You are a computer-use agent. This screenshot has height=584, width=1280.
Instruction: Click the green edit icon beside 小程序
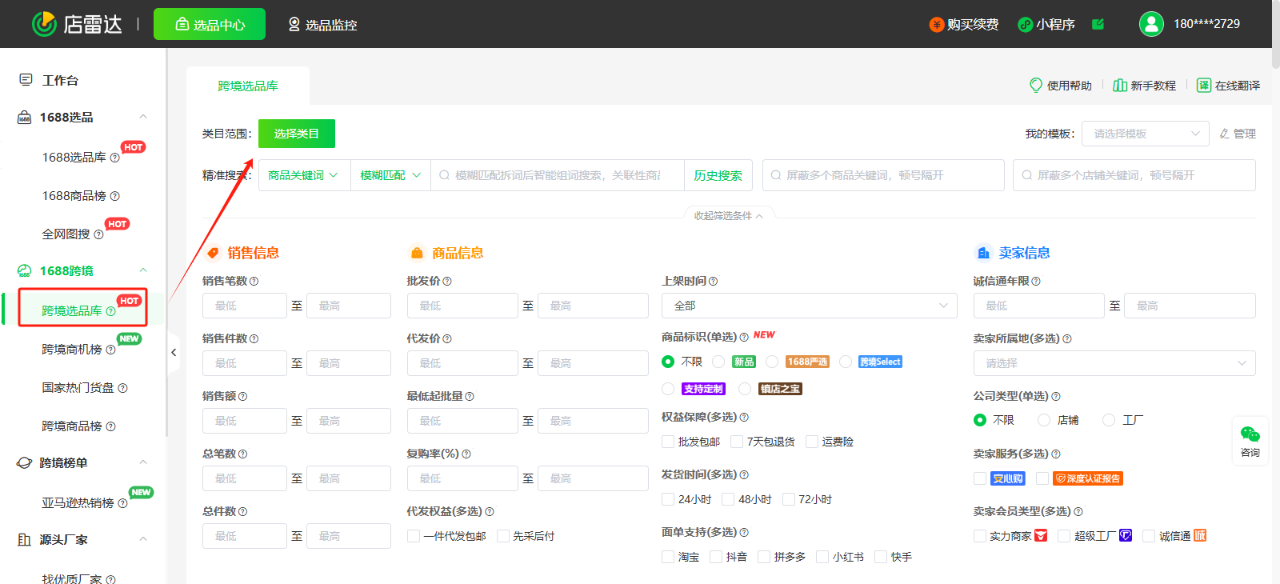point(1098,24)
